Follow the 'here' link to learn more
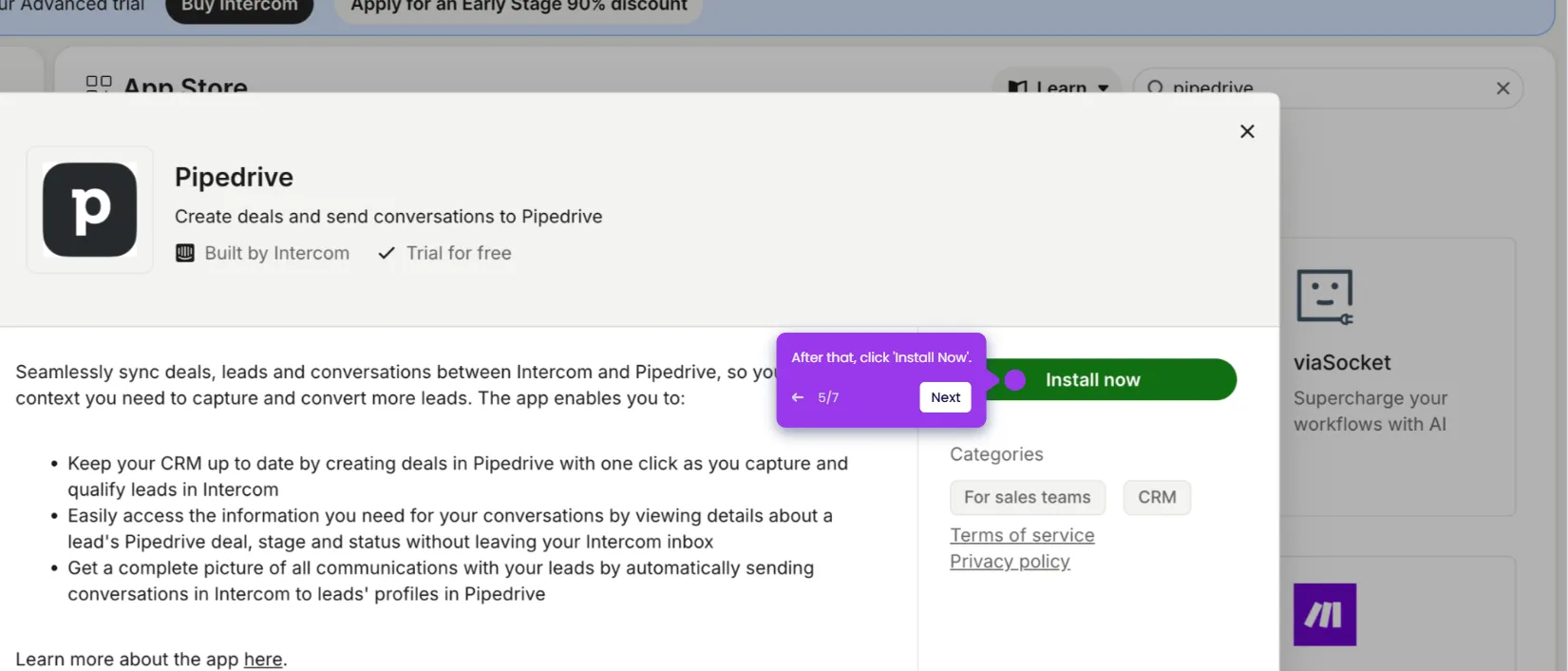Screen dimensions: 1568x671 [x=263, y=660]
